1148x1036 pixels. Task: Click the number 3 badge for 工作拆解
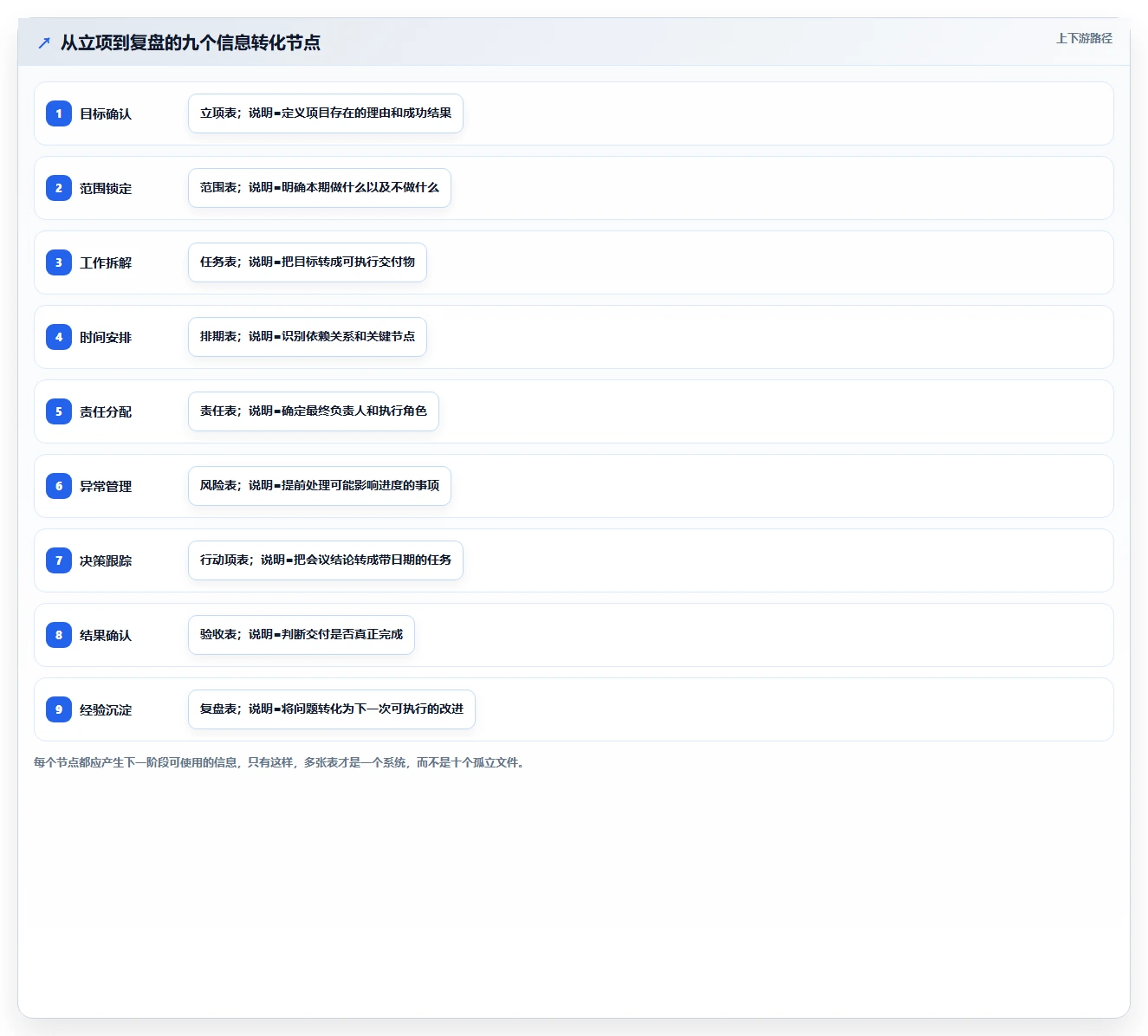pyautogui.click(x=59, y=262)
